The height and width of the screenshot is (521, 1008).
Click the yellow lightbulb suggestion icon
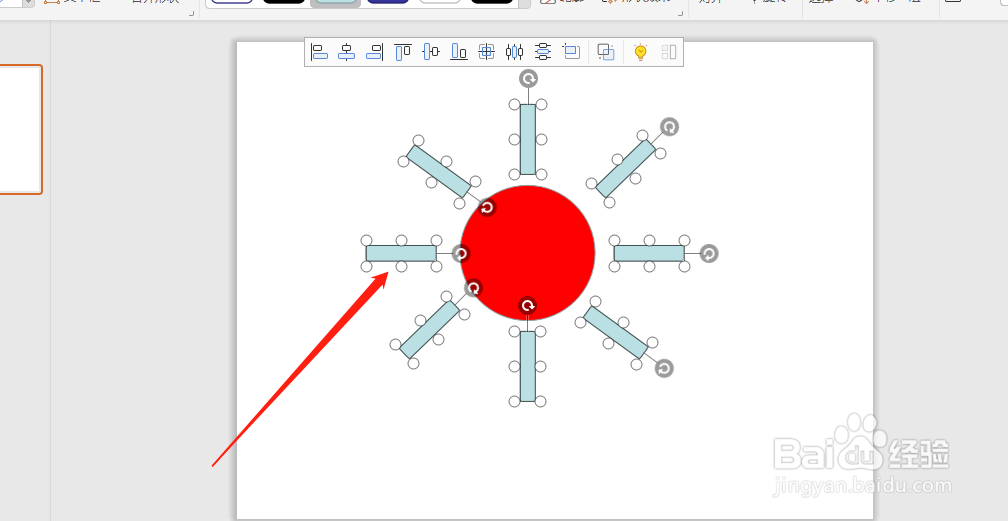[x=640, y=52]
